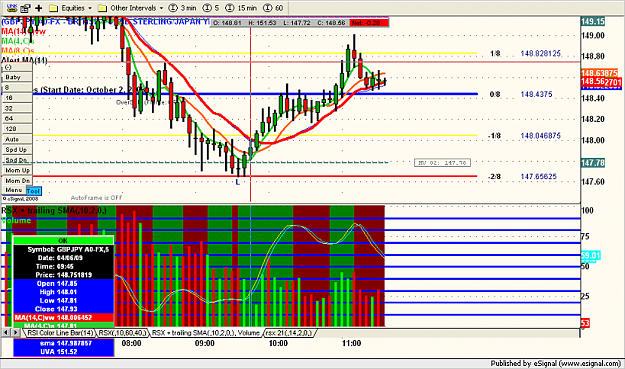Image resolution: width=625 pixels, height=369 pixels.
Task: Click the -2/8 level label
Action: [x=494, y=177]
